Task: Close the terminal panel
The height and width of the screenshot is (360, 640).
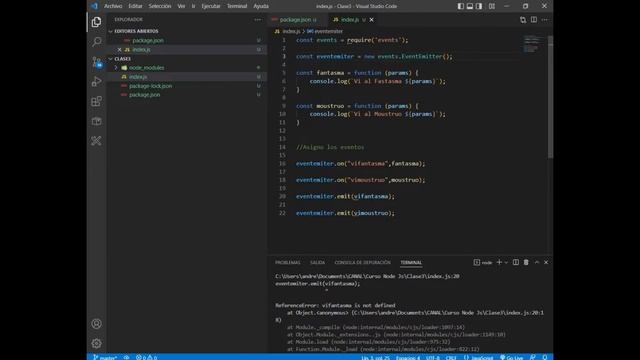Action: 546,262
